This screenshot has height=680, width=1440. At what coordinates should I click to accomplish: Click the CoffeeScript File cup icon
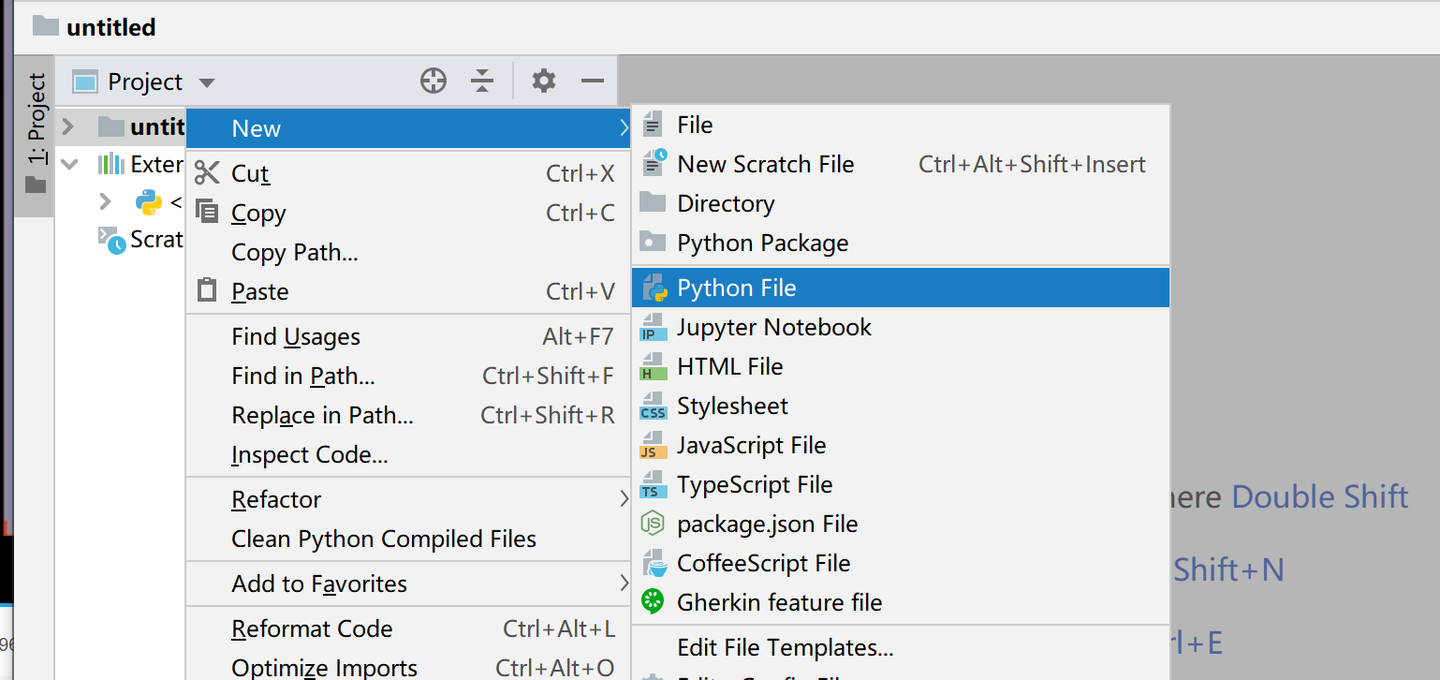[x=654, y=564]
